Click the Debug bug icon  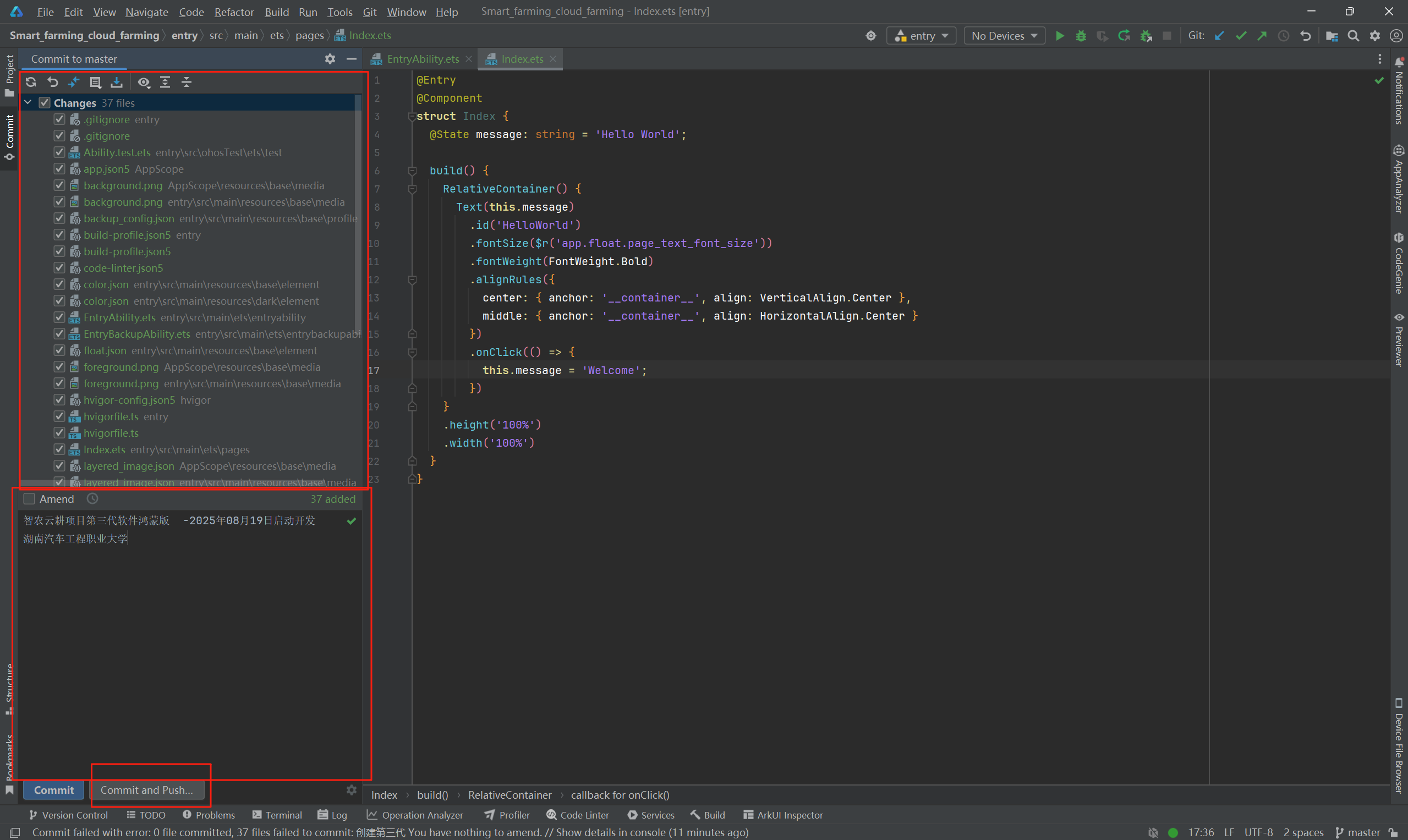(1081, 36)
